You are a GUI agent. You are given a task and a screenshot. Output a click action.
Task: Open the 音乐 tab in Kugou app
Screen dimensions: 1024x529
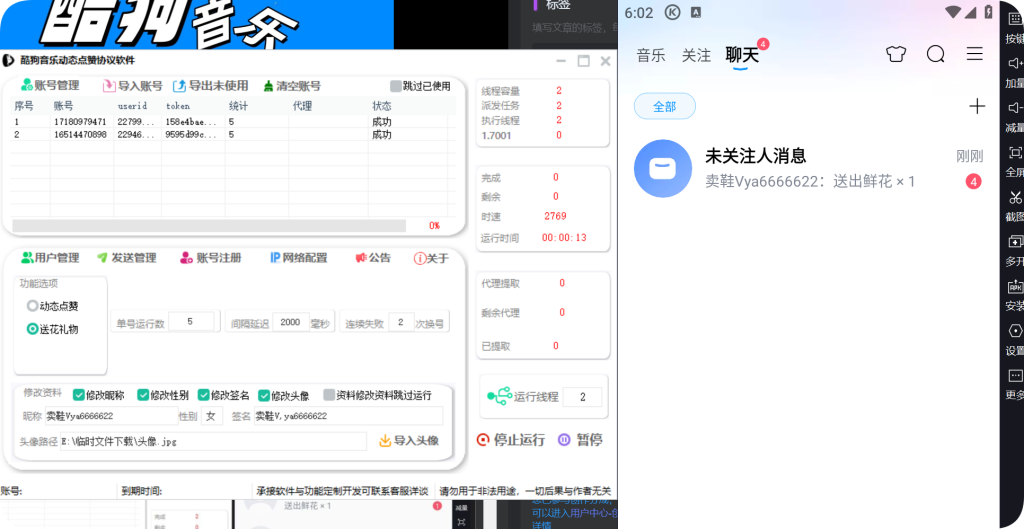point(651,55)
